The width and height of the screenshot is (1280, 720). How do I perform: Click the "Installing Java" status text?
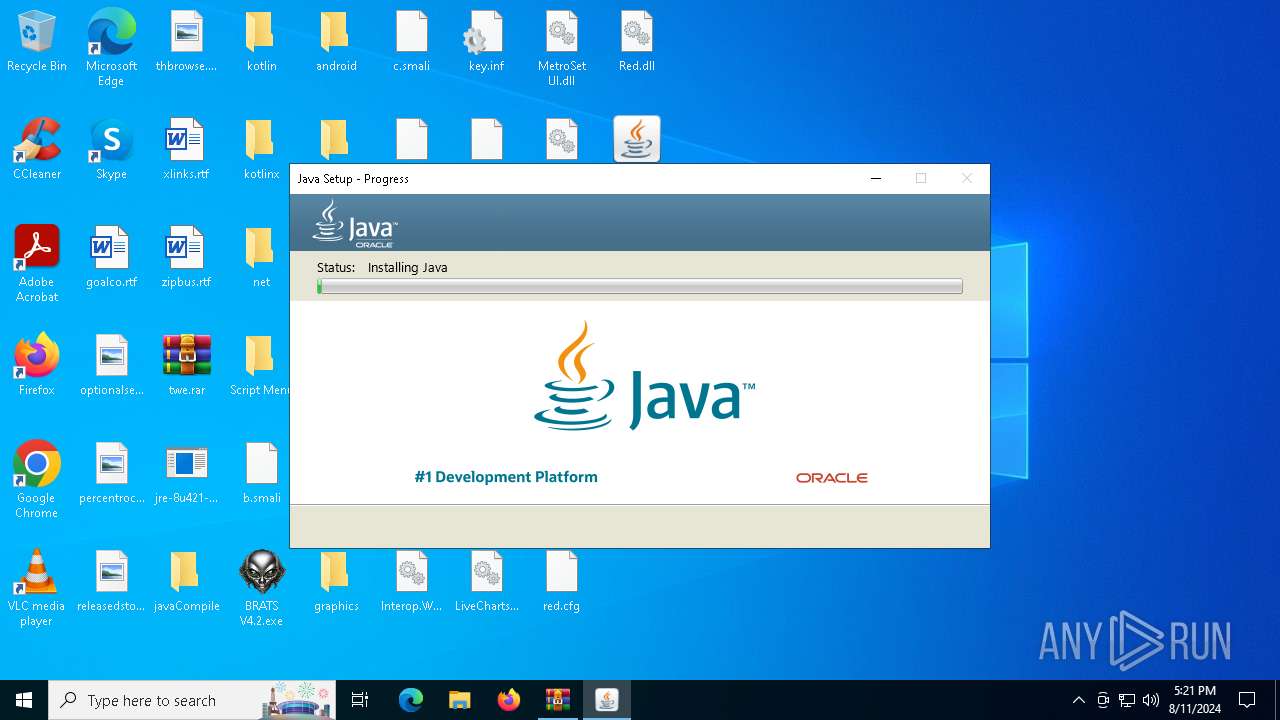click(x=407, y=267)
